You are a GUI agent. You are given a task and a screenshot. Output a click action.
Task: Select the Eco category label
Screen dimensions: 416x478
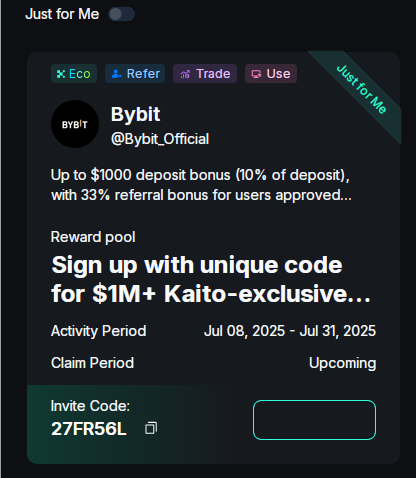point(80,74)
